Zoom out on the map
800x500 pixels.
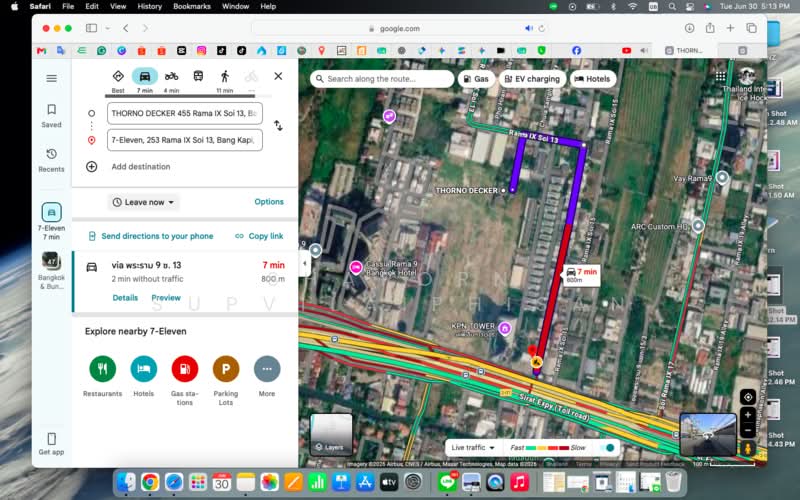(748, 430)
